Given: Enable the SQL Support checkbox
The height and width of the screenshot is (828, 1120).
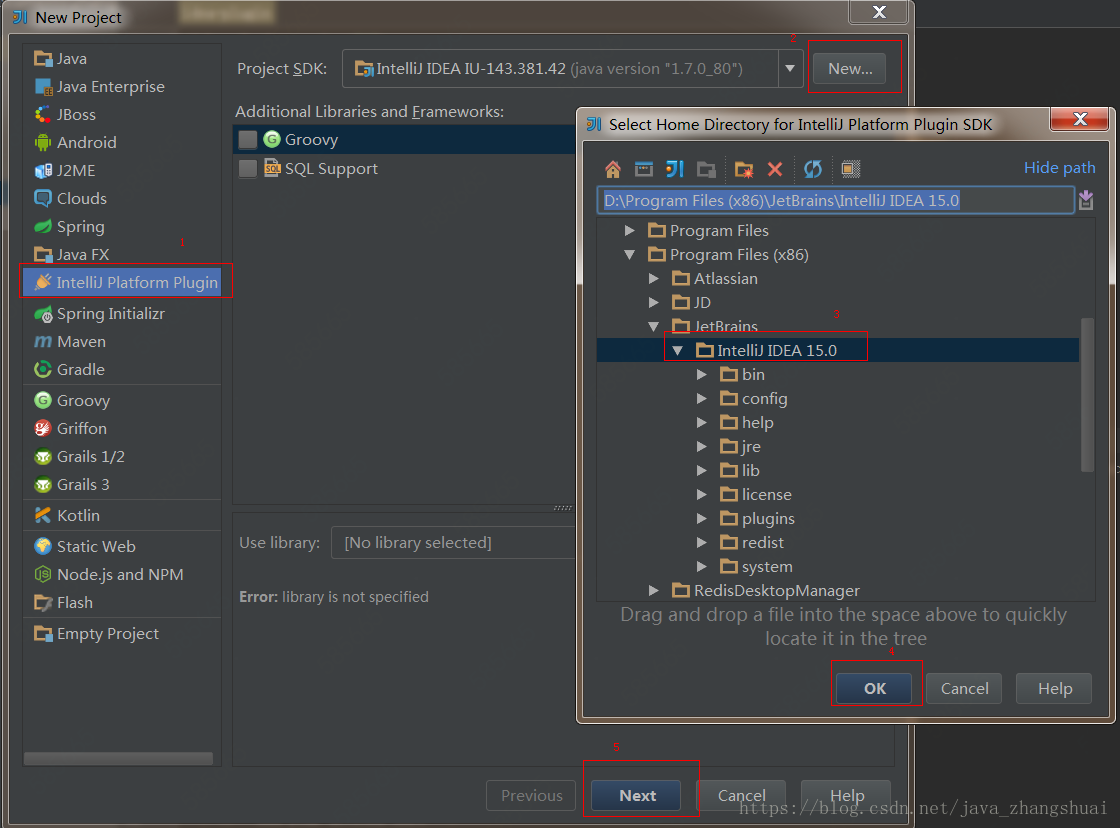Looking at the screenshot, I should pyautogui.click(x=248, y=169).
